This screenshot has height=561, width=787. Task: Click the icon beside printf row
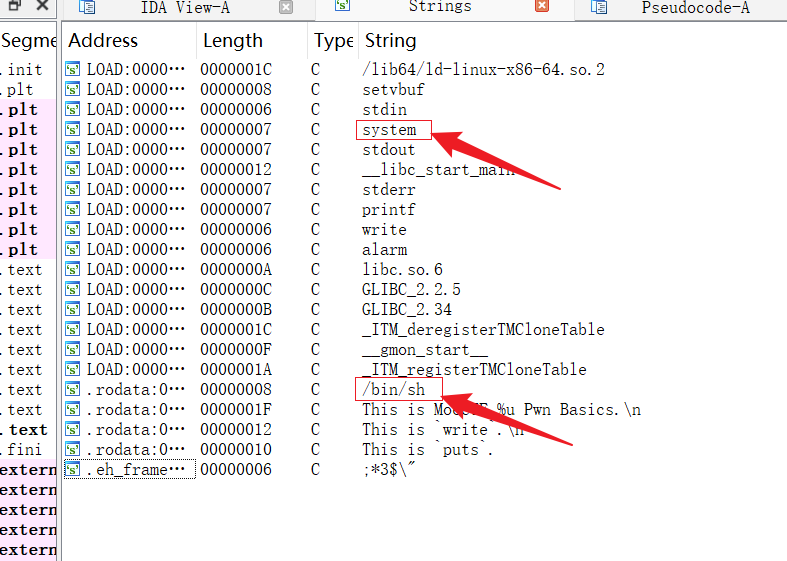pos(72,210)
